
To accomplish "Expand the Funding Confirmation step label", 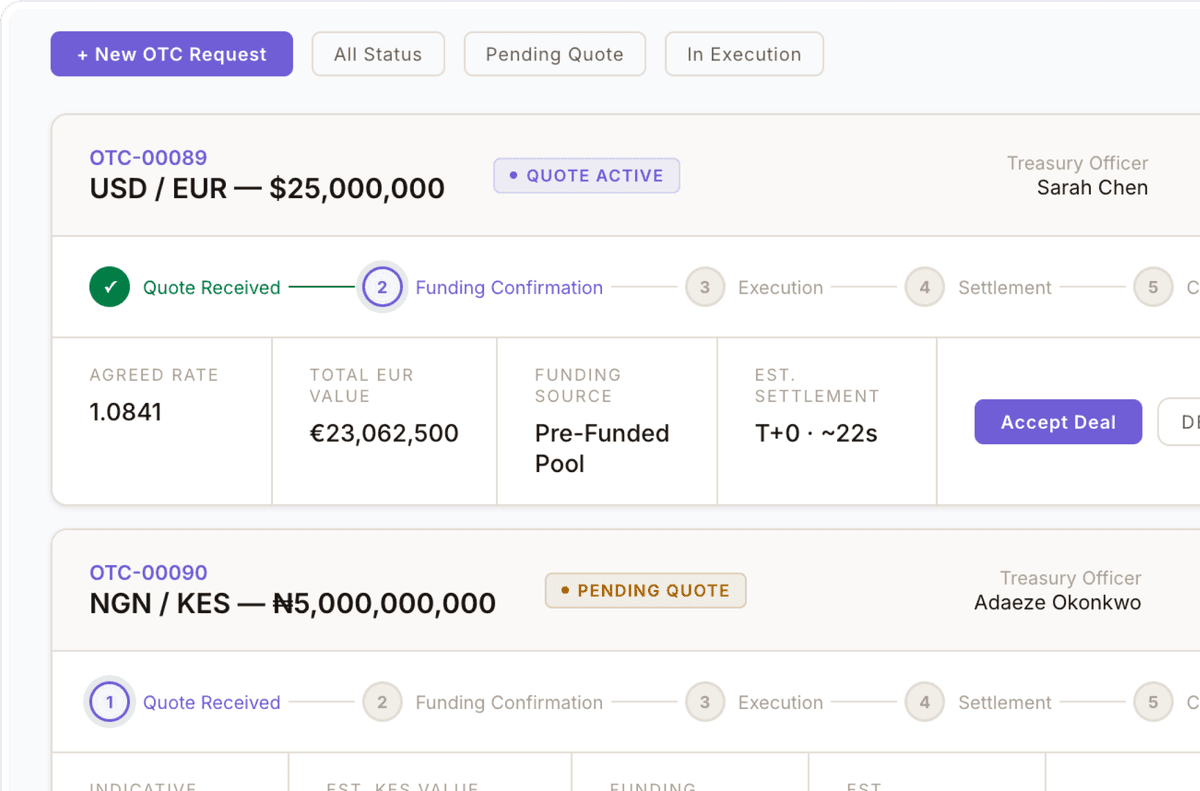I will point(509,287).
